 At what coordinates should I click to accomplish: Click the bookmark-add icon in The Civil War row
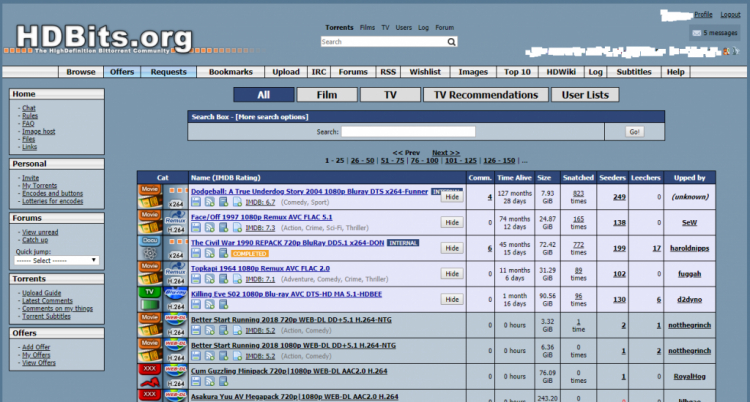(223, 253)
